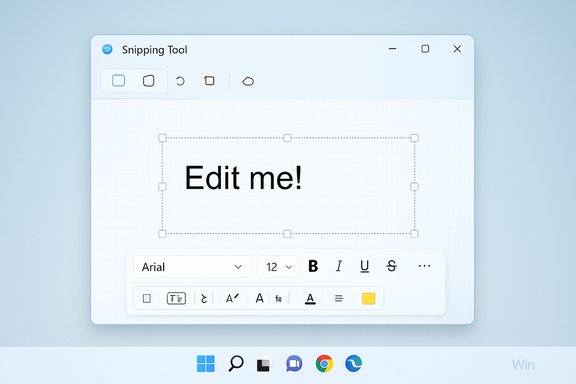The image size is (576, 384).
Task: Click the plain large A text icon
Action: 259,298
